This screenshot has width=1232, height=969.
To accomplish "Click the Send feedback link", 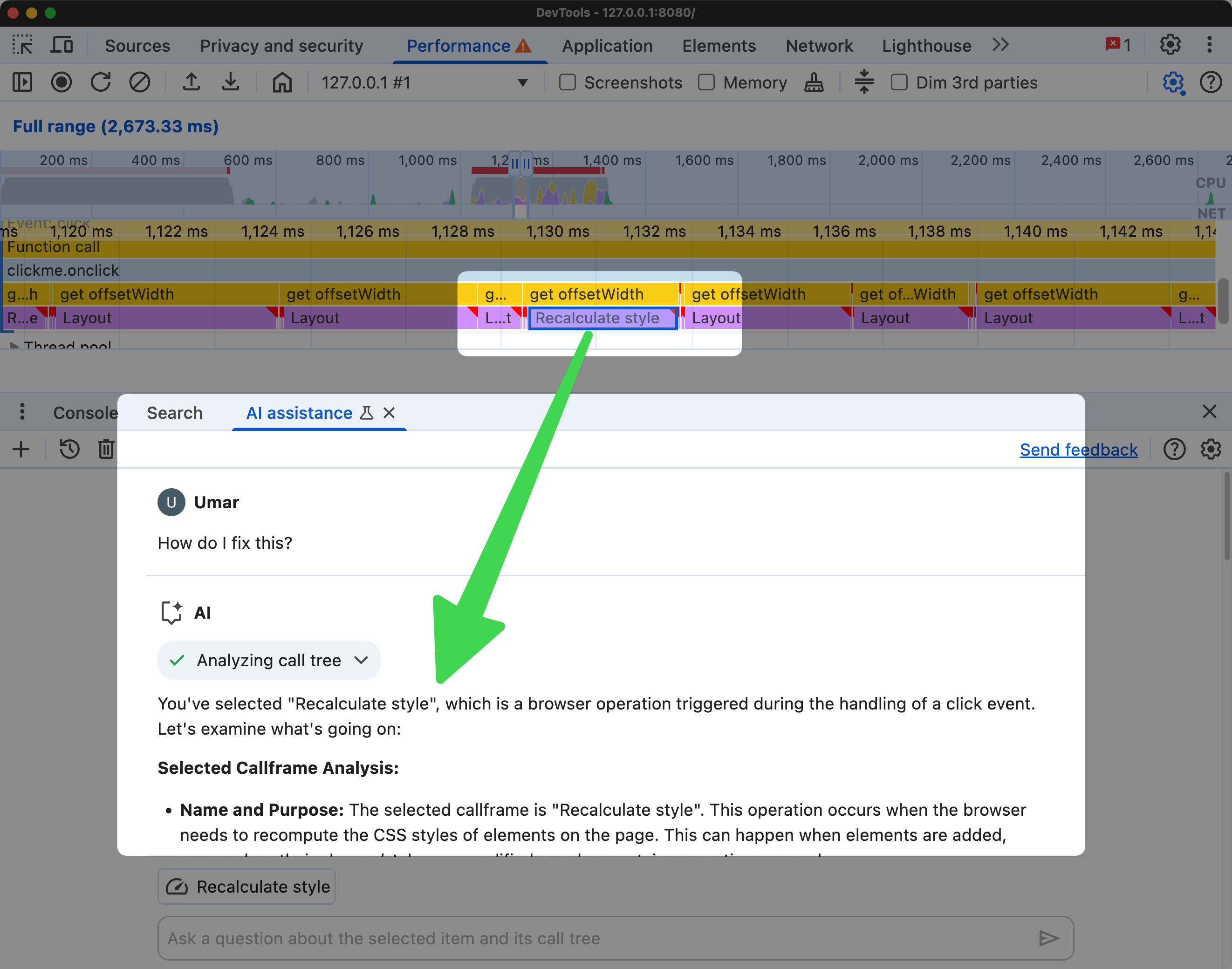I will [x=1079, y=448].
